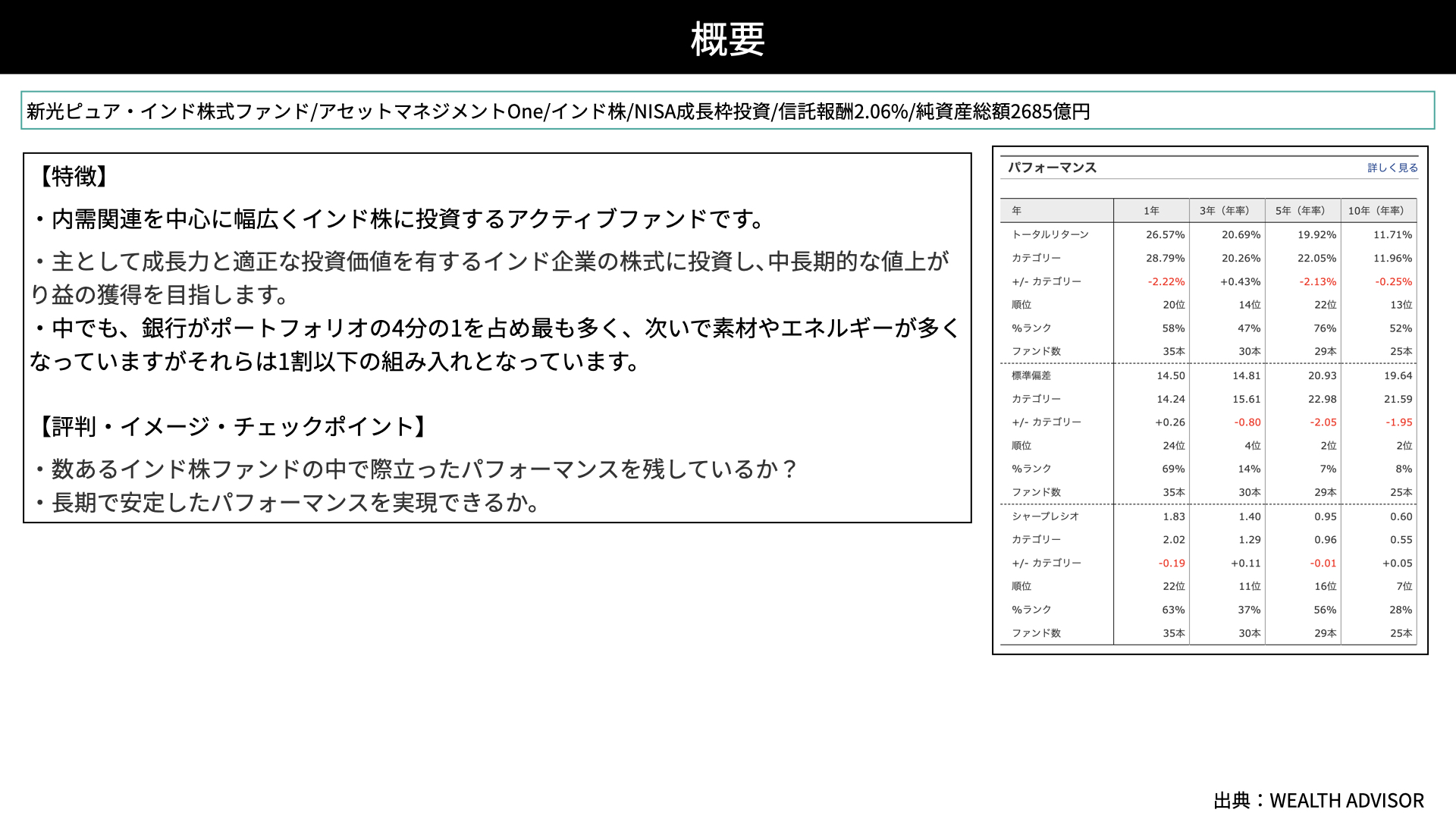Select the fund name line starting 新光ピュア・インド株式ファンド
The width and height of the screenshot is (1456, 819).
[558, 111]
